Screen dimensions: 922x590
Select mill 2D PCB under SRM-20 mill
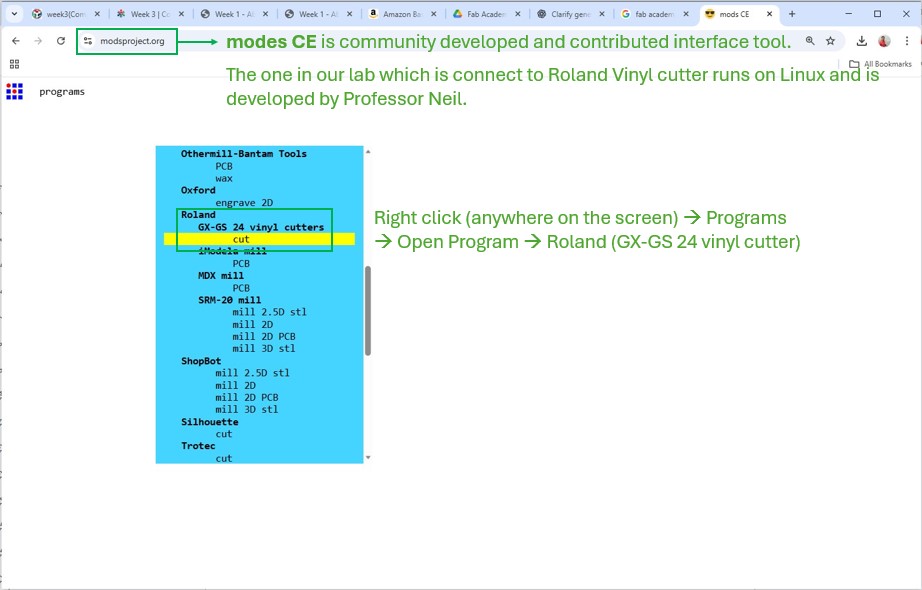(264, 336)
